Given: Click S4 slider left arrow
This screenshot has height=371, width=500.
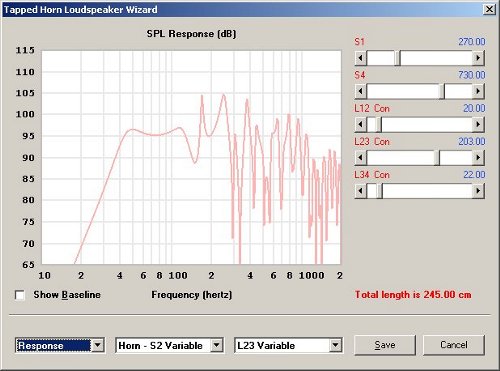Looking at the screenshot, I should [361, 91].
